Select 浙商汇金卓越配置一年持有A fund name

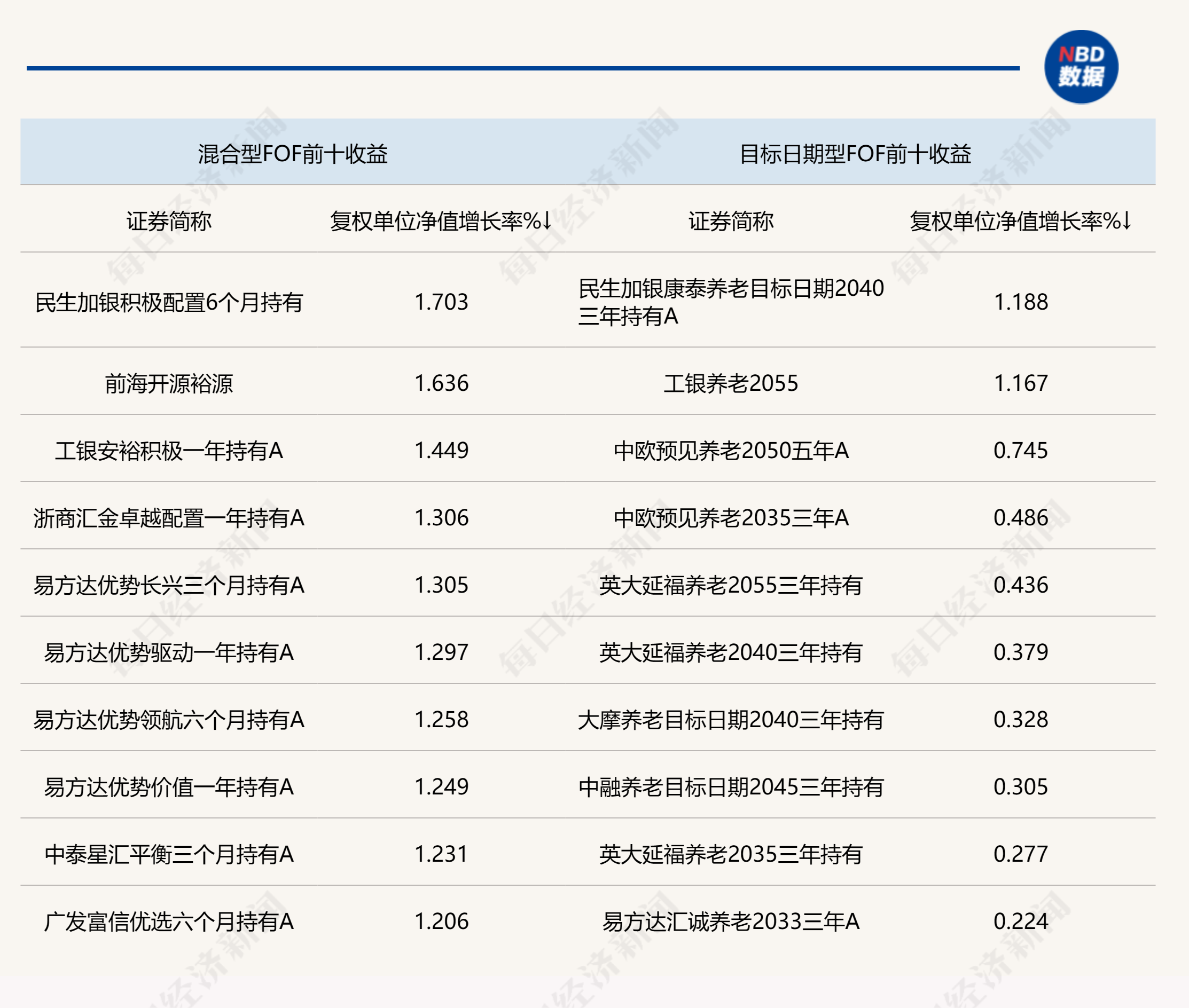pos(169,518)
